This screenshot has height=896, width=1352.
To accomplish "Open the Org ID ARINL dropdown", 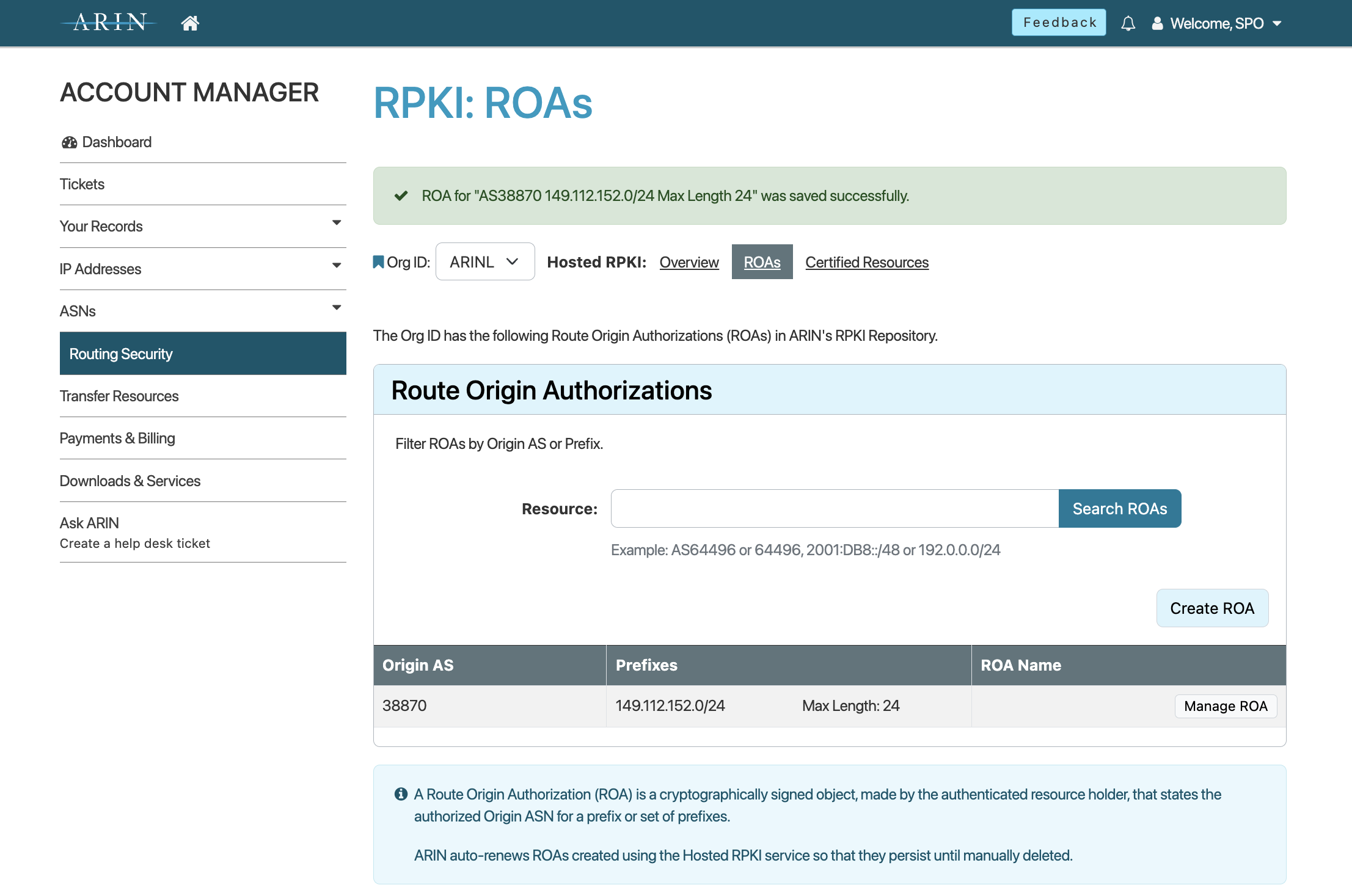I will point(485,261).
